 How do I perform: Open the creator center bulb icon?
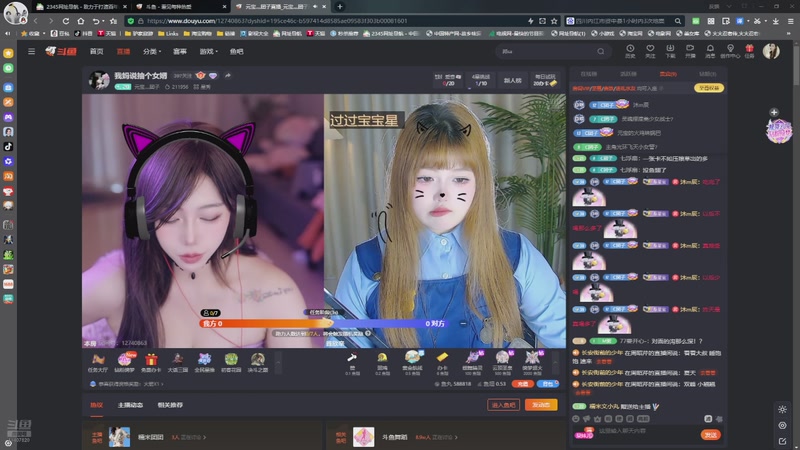[730, 51]
